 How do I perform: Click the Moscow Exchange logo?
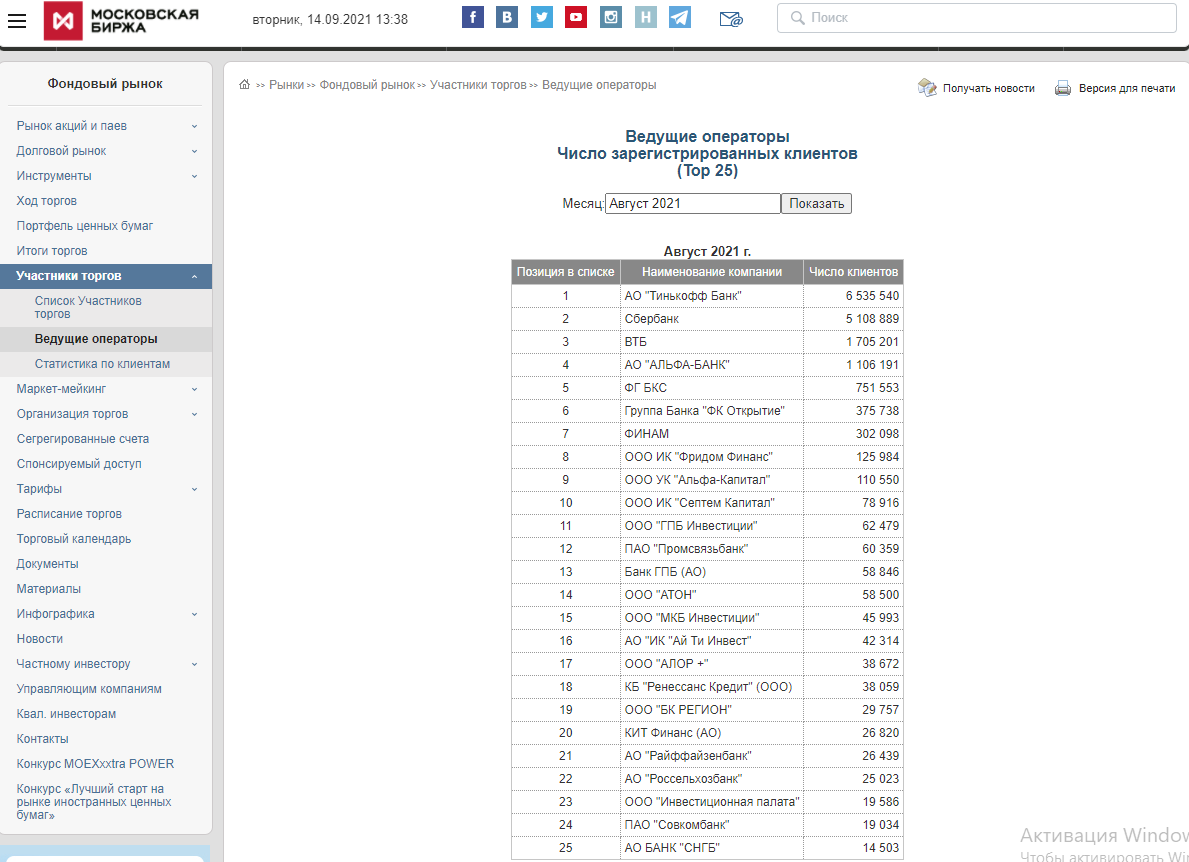(121, 20)
